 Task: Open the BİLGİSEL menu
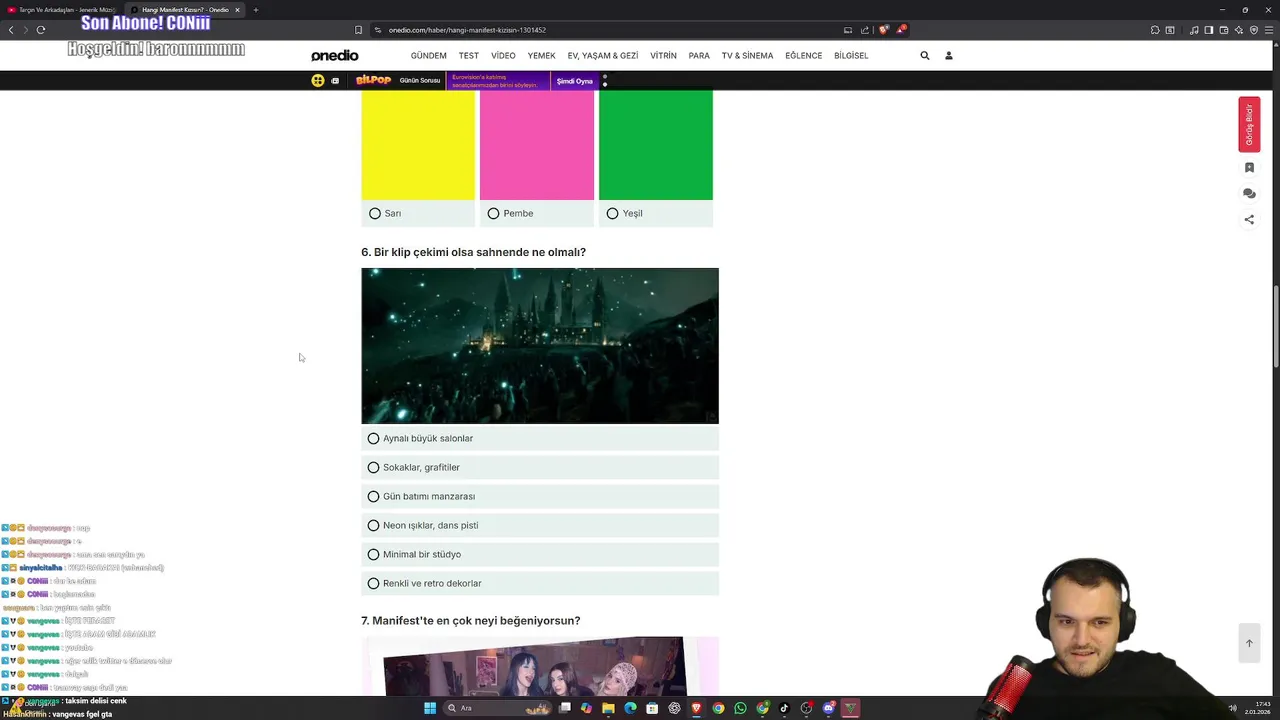click(851, 56)
